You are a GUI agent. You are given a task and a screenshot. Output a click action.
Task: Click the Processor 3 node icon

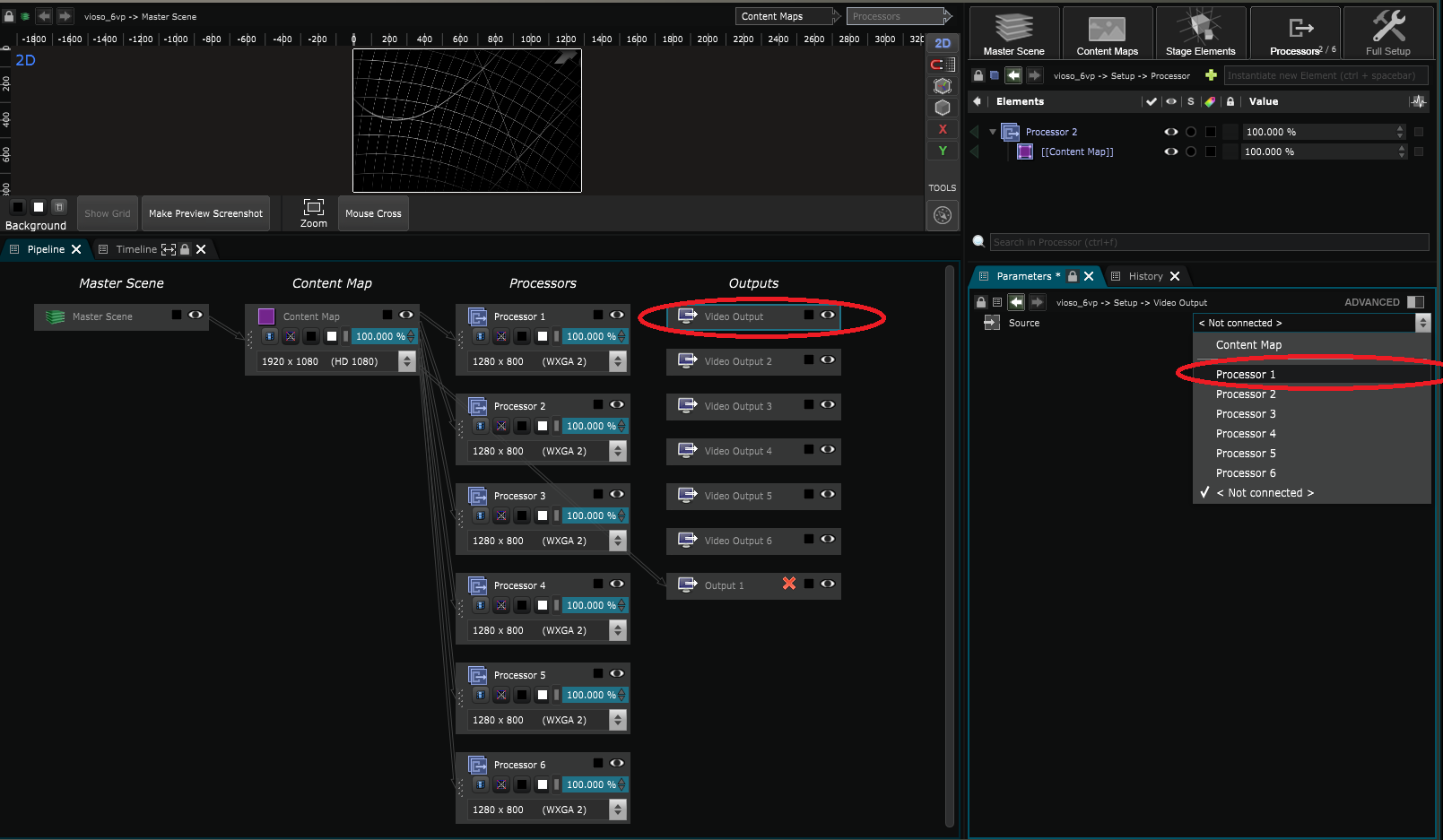(478, 495)
